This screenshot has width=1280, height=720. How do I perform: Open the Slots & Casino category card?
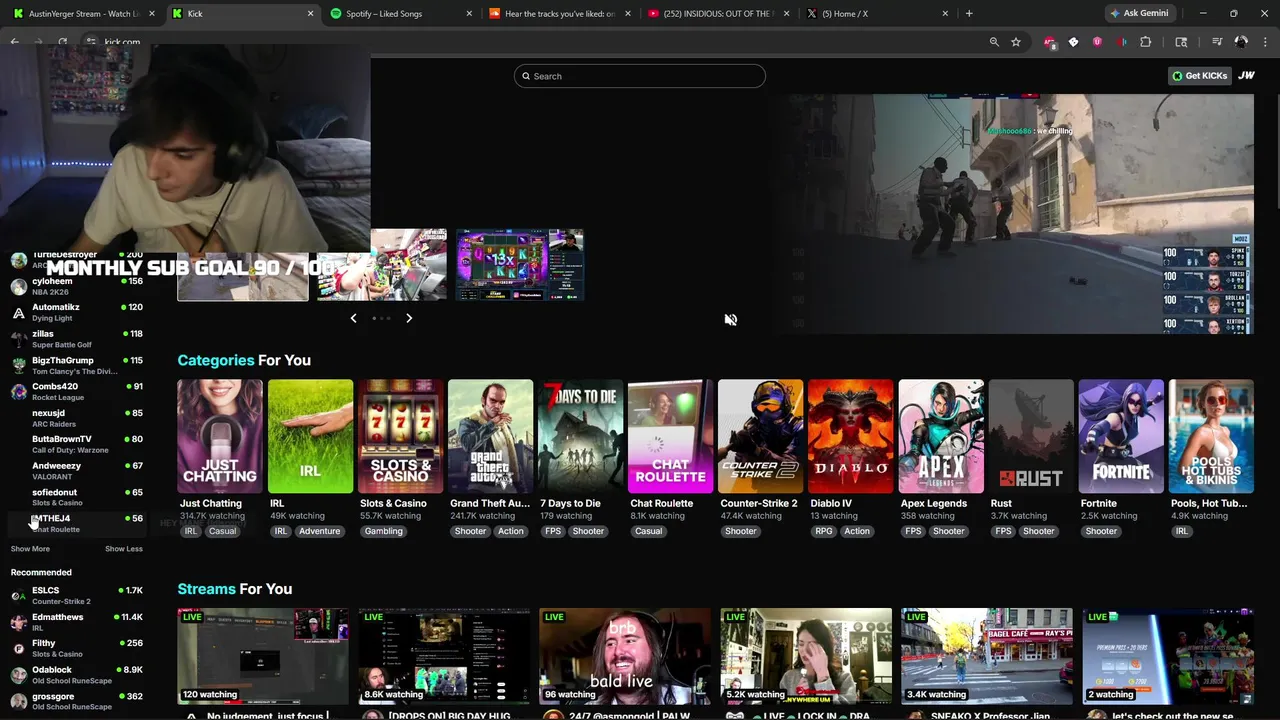400,436
